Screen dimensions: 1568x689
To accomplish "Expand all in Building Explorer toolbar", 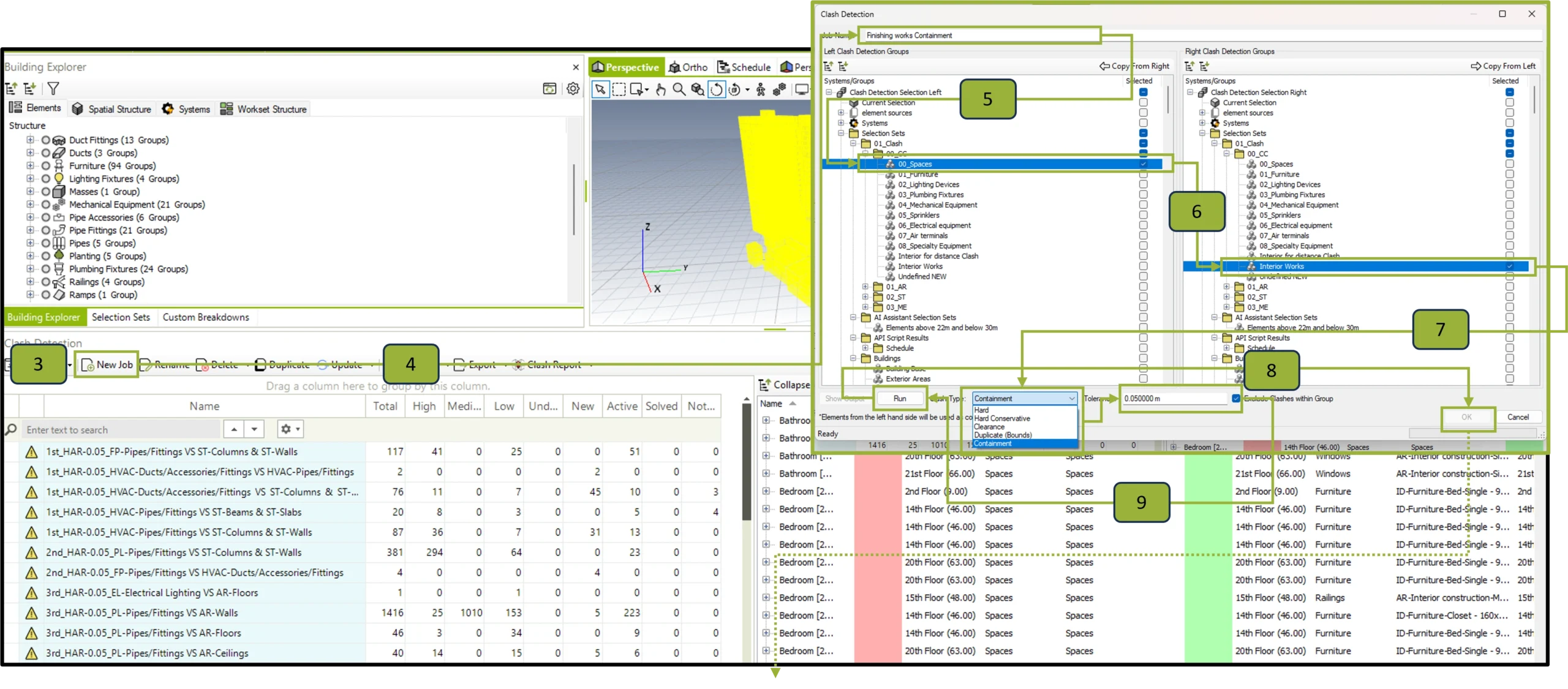I will pos(29,88).
